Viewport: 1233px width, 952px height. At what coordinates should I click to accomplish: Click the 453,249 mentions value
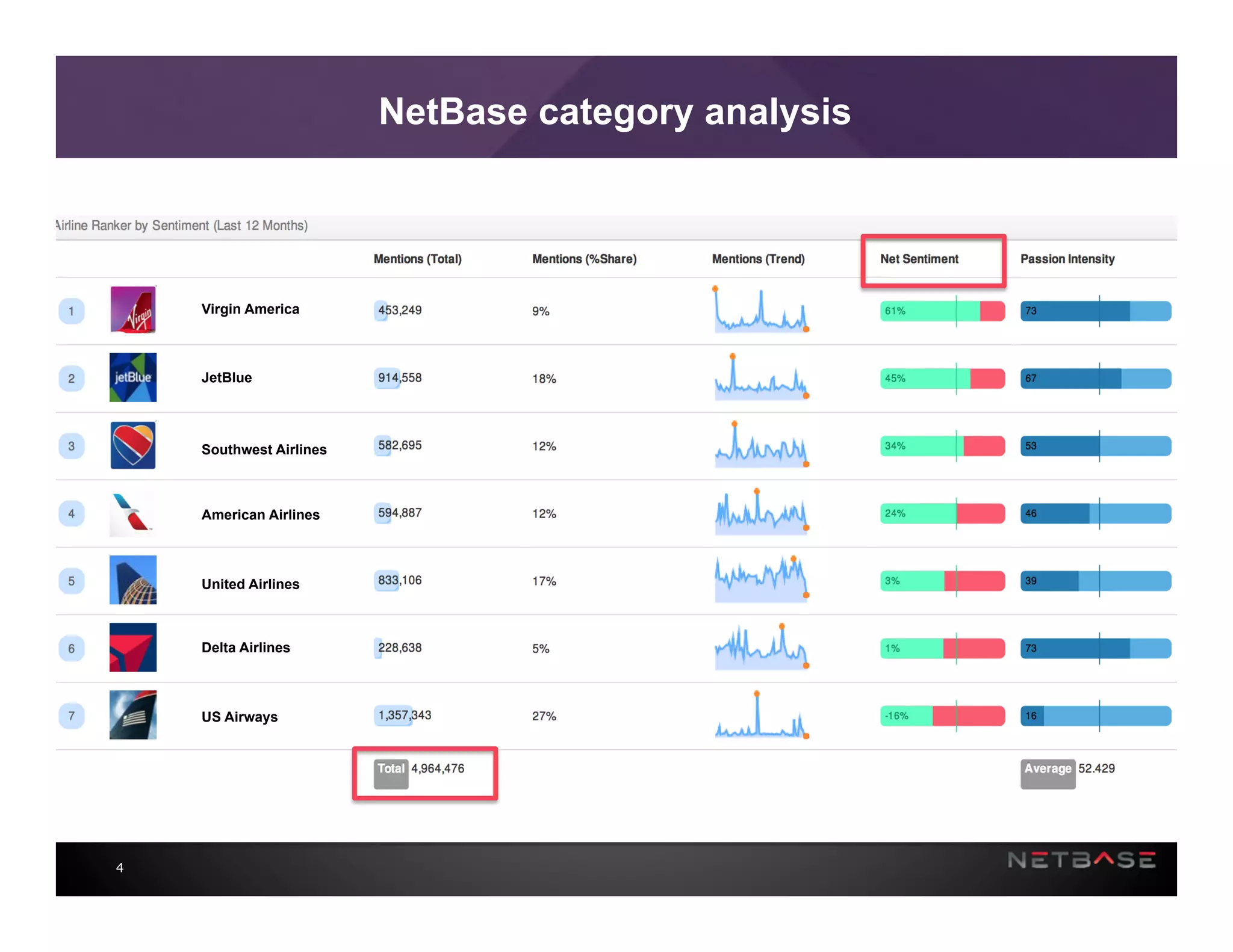tap(400, 311)
